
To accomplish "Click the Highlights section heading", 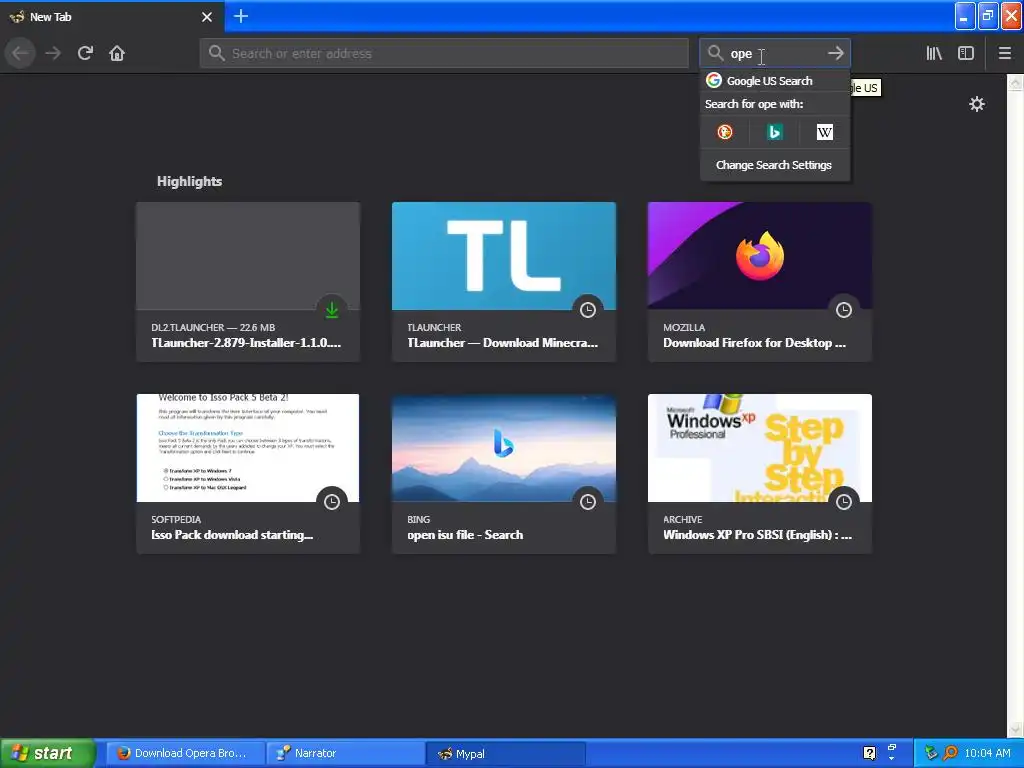I will 189,182.
